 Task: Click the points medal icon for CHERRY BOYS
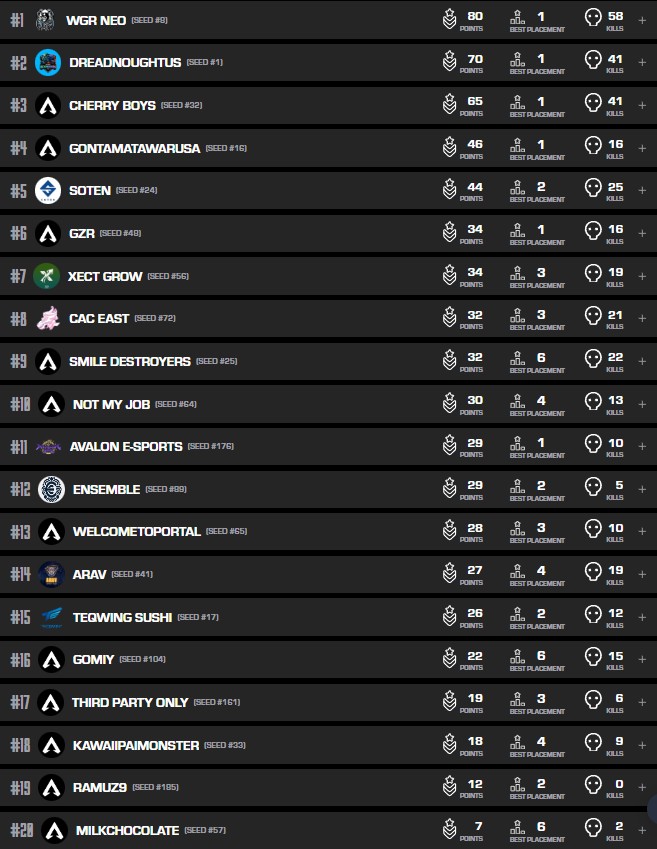450,104
